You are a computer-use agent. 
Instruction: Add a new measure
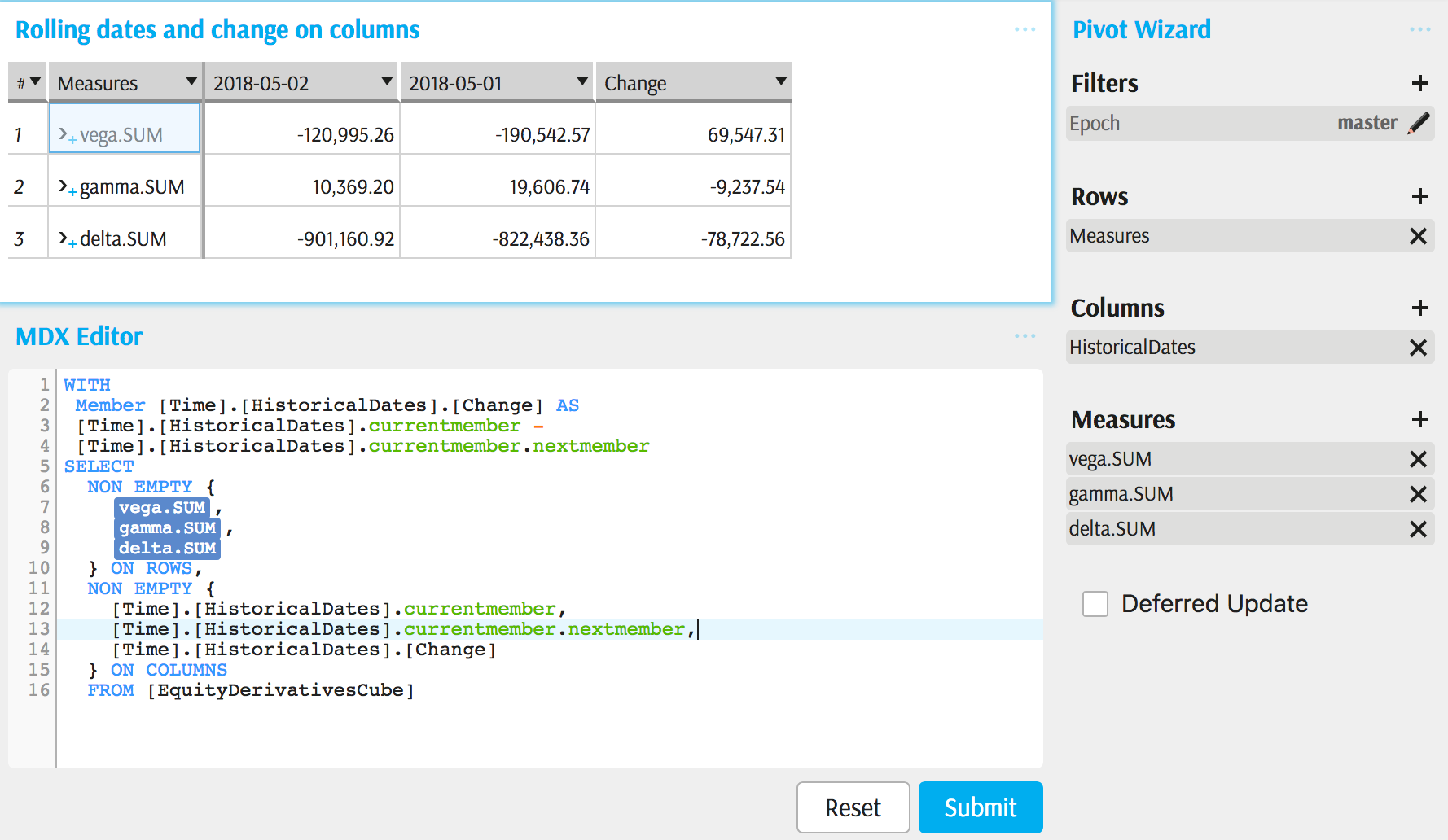[1419, 419]
